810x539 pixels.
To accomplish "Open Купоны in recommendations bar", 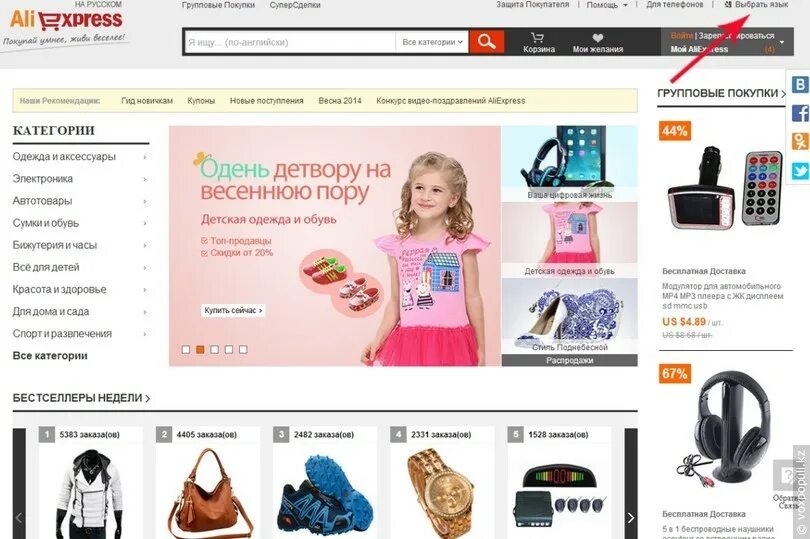I will point(201,101).
